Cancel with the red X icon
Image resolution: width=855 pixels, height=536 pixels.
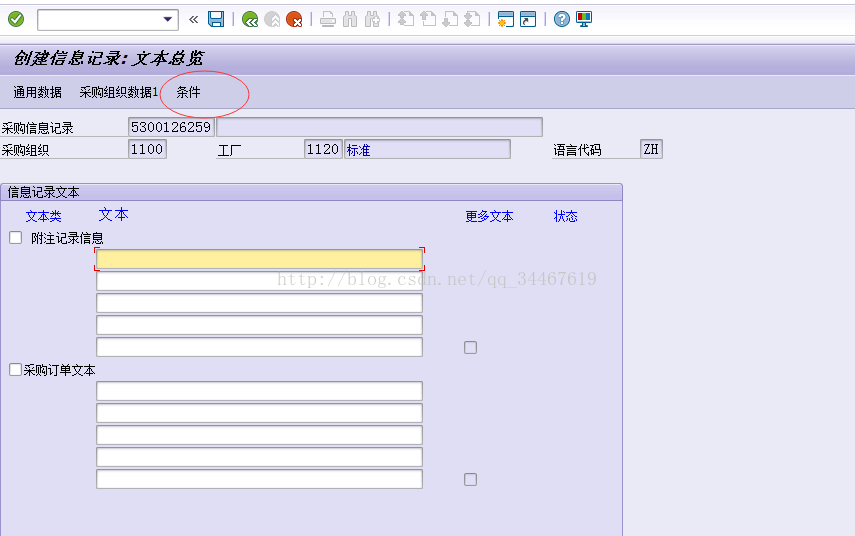[294, 20]
